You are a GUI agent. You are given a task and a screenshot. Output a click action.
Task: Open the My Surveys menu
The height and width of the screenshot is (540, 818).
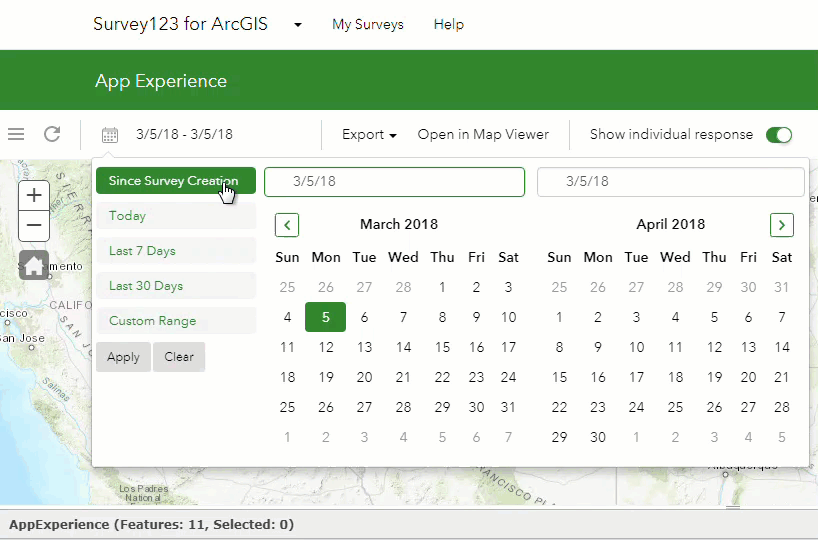tap(368, 25)
